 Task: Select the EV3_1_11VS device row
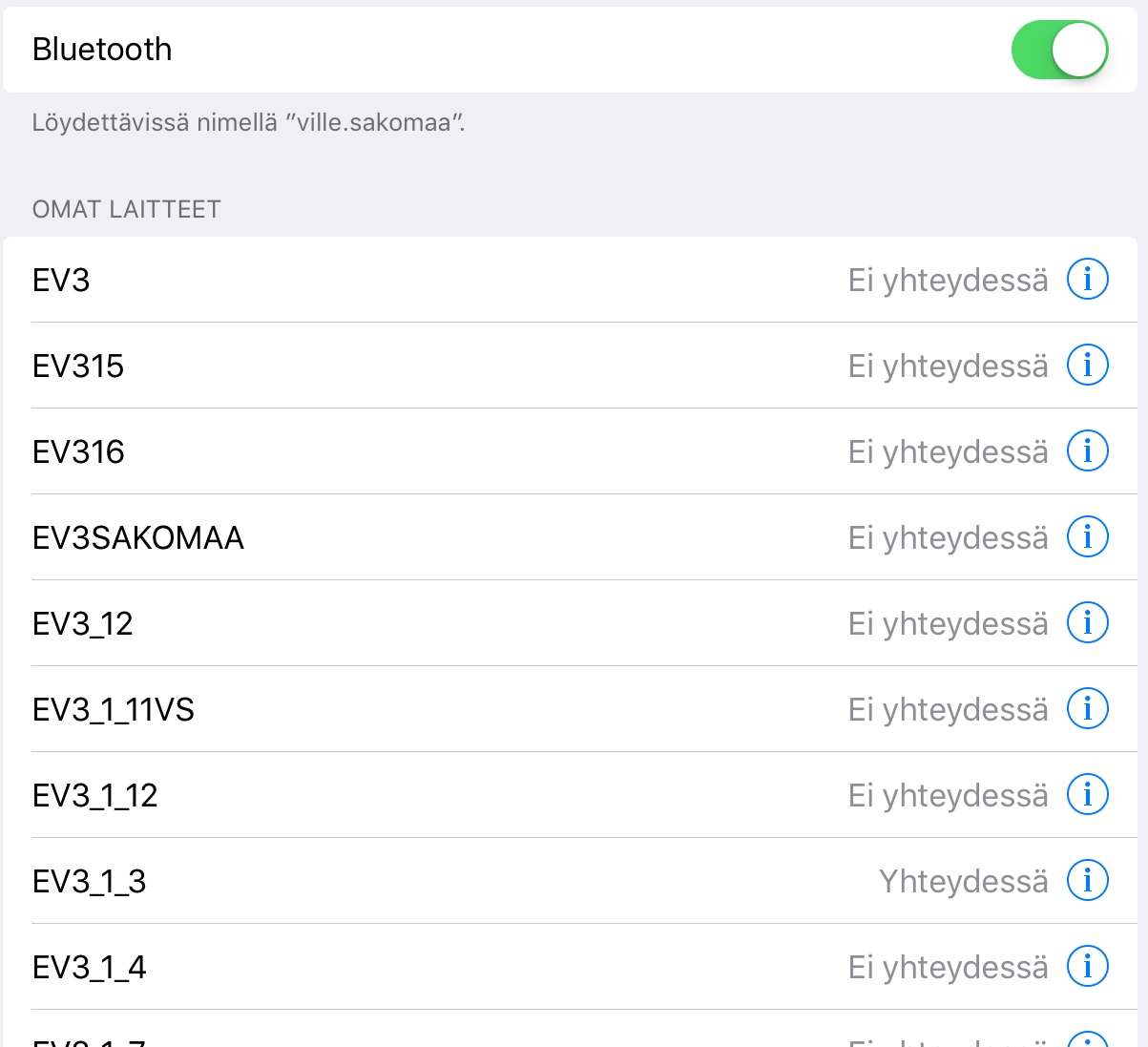coord(114,710)
